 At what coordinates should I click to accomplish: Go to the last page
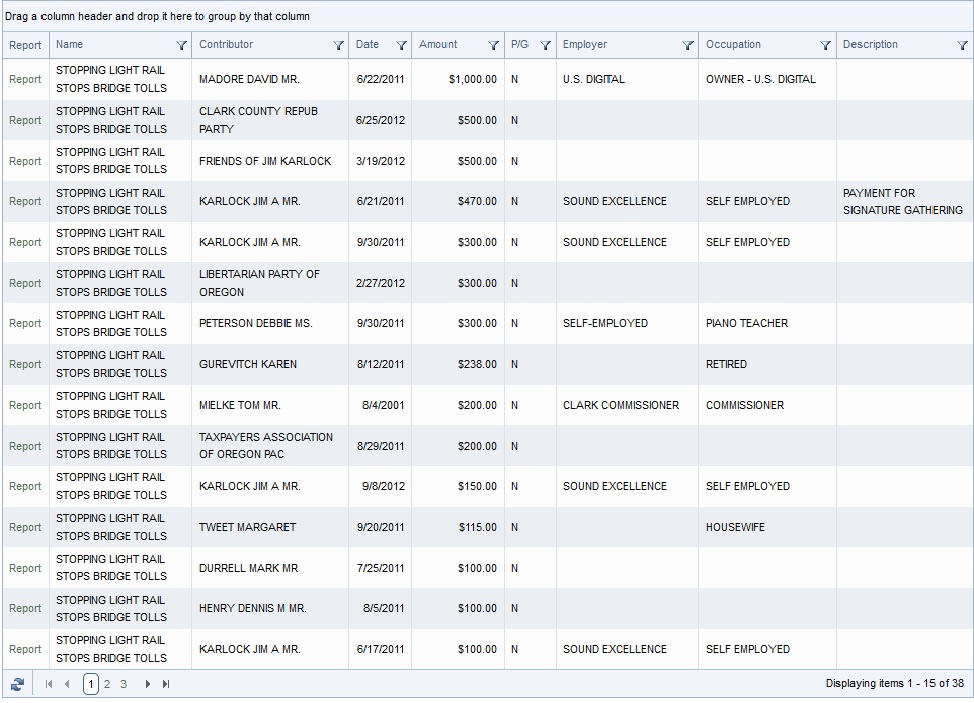click(x=166, y=684)
